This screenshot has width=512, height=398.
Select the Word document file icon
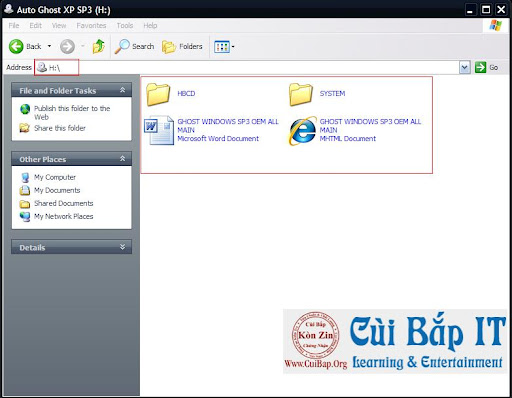(159, 130)
